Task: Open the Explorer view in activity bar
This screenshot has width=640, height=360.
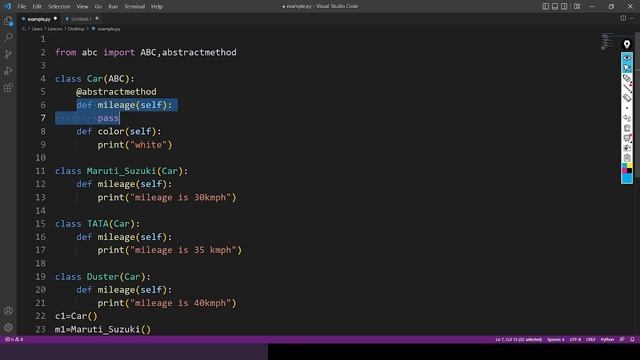Action: [8, 21]
